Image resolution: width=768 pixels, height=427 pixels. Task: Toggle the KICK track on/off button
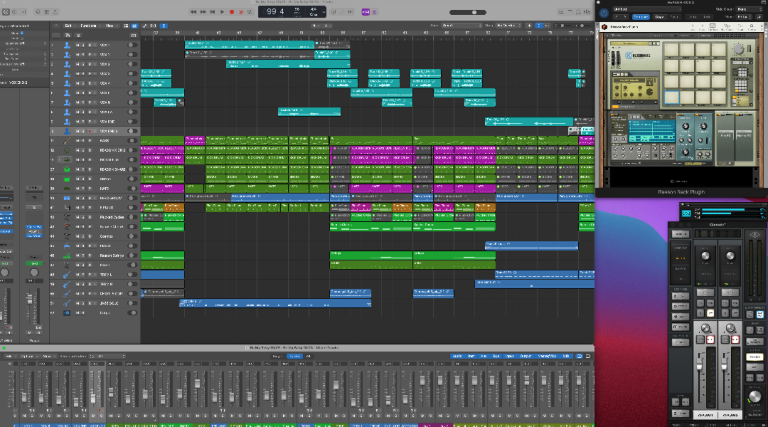click(132, 141)
